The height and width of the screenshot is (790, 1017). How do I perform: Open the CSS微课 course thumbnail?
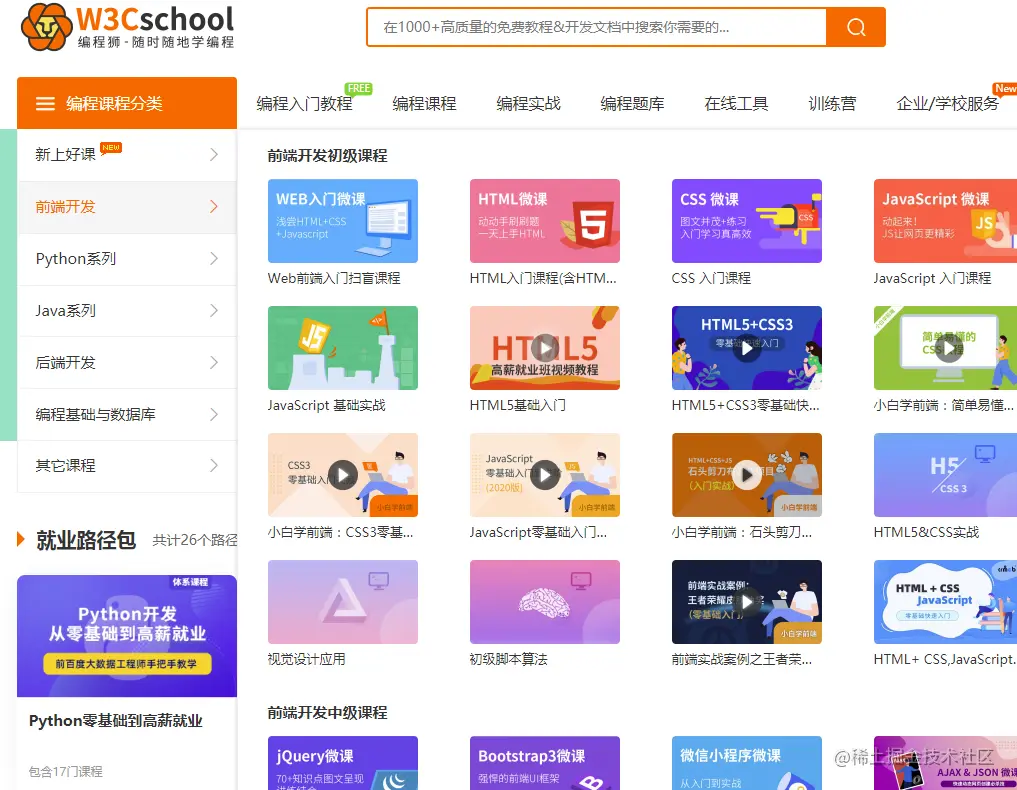[747, 221]
